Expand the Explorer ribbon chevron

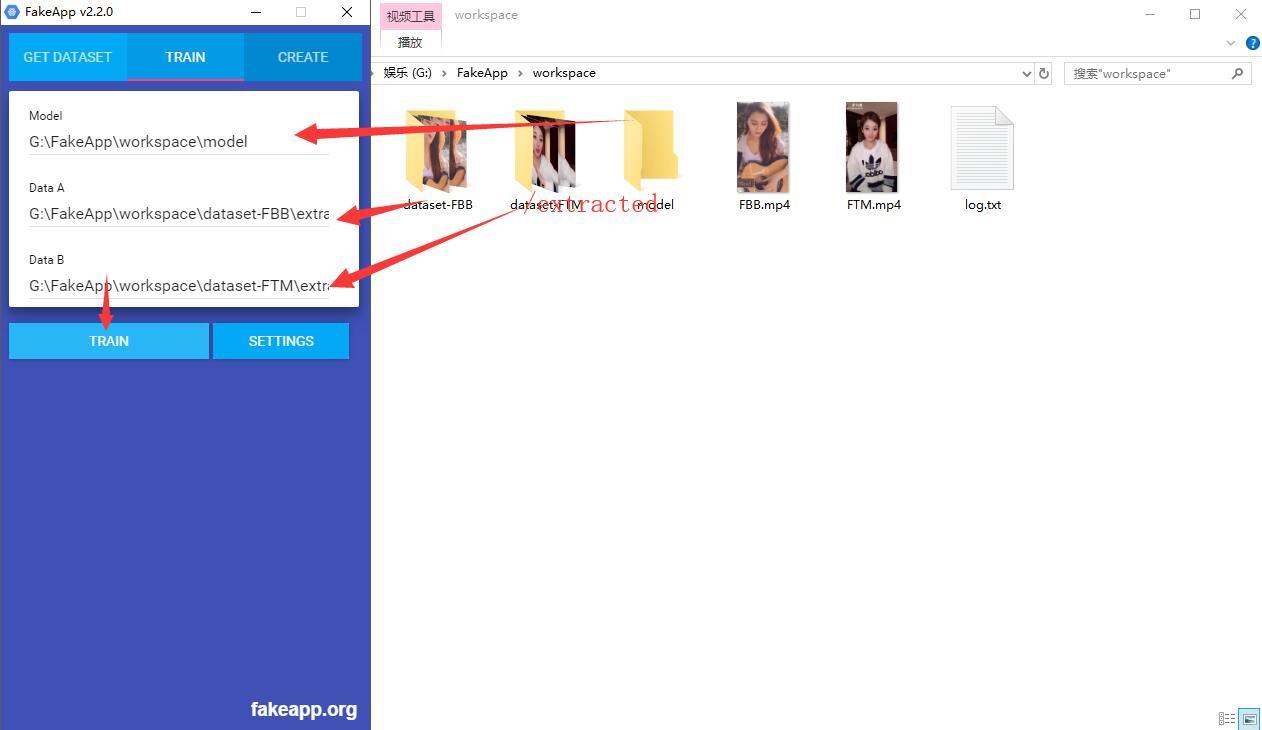click(x=1231, y=43)
